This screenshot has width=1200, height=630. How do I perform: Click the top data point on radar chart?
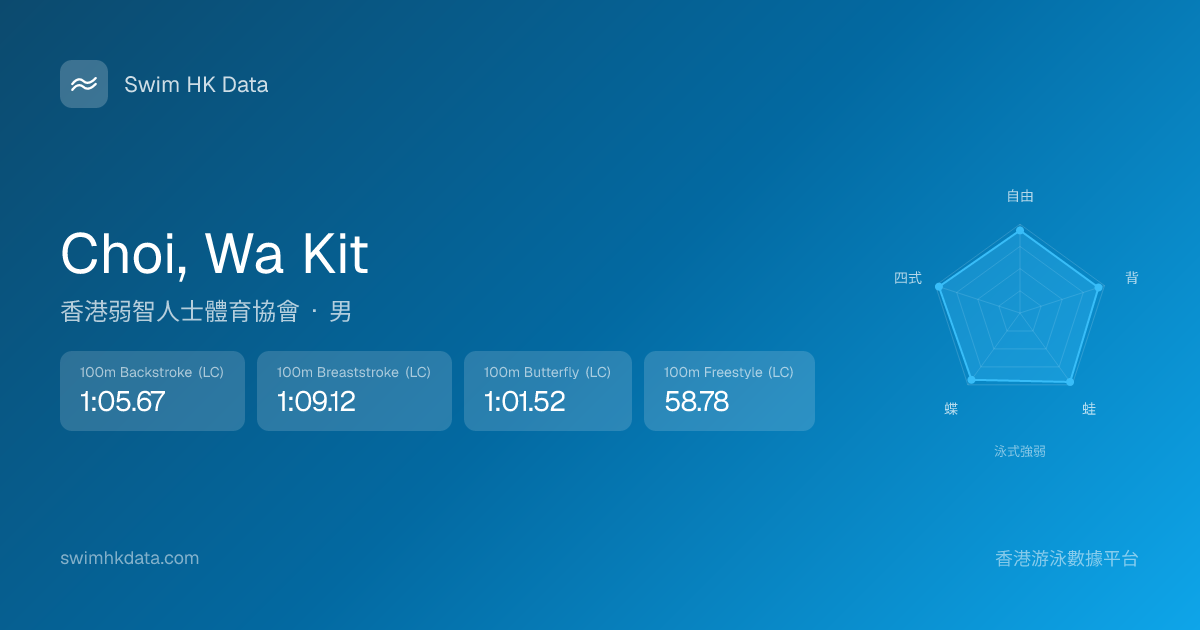1020,231
